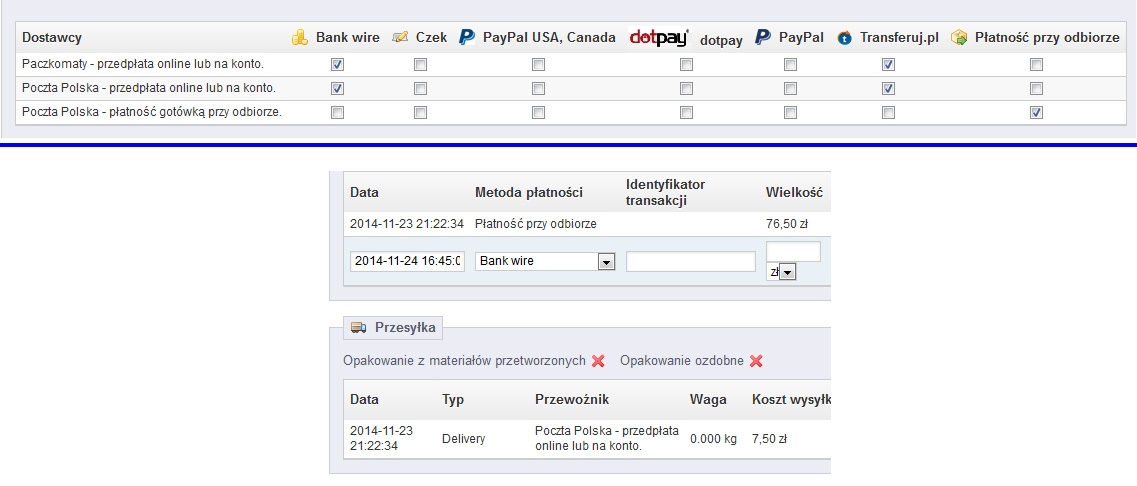Check Płatność przy odbiorze for Paczkomaty row
Screen dimensions: 1137x486
coord(1037,65)
